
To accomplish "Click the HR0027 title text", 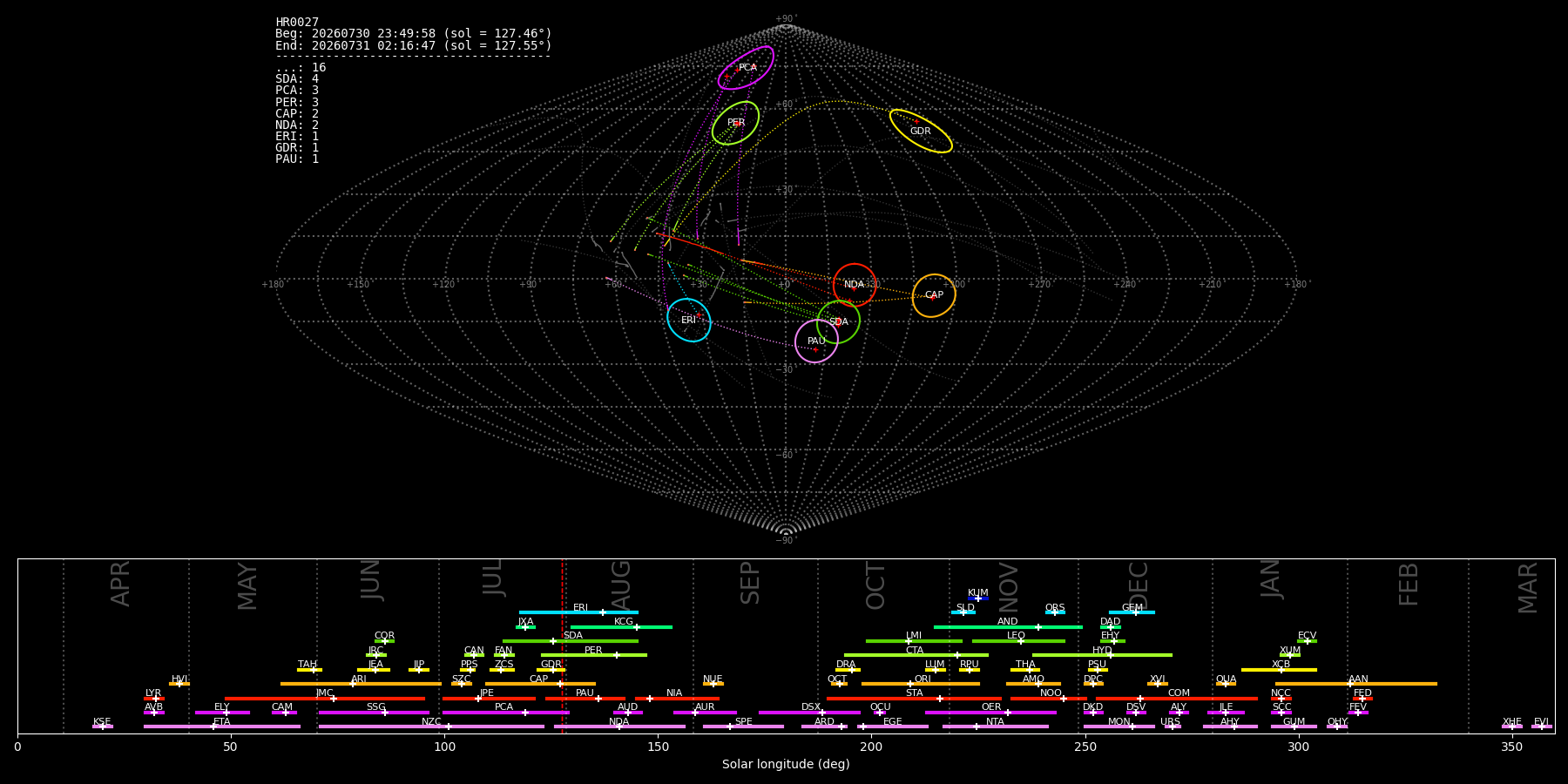I will (297, 23).
